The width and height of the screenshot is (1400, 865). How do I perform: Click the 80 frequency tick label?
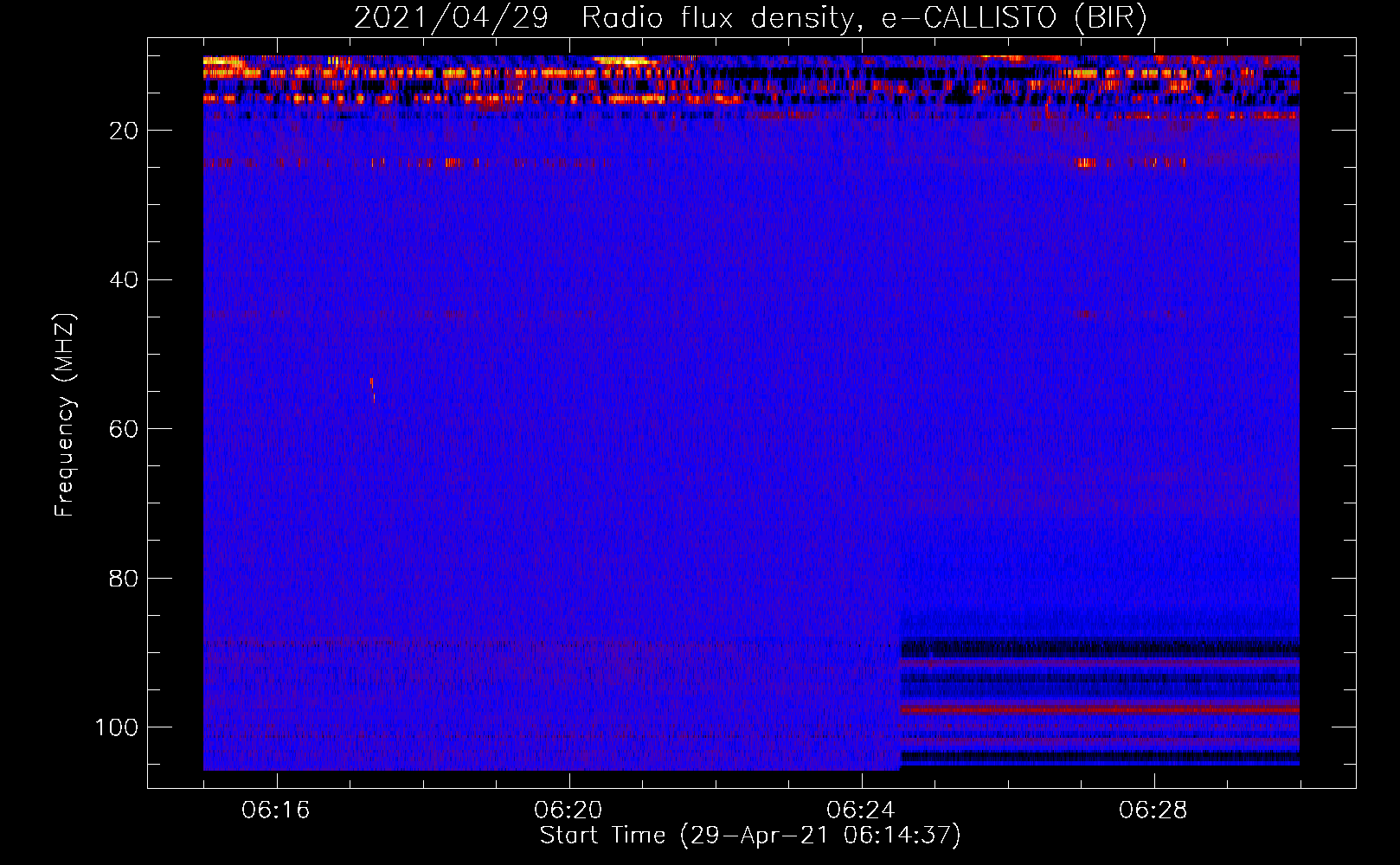click(x=124, y=578)
